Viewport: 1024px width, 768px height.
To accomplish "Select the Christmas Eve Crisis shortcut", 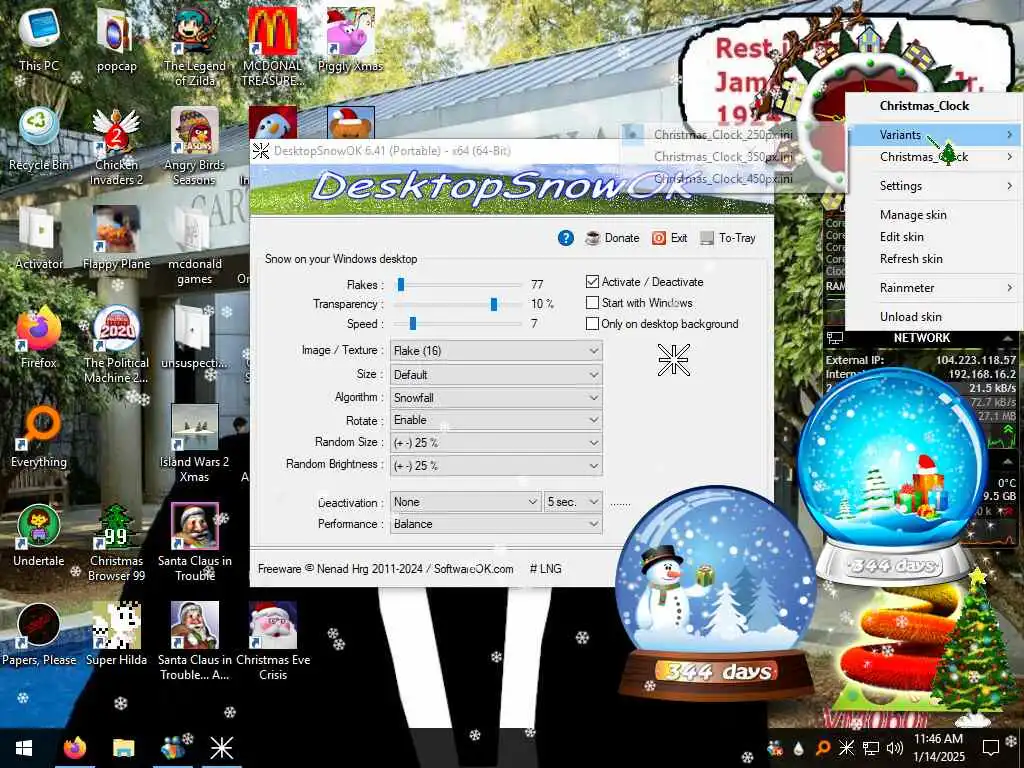I will 273,641.
